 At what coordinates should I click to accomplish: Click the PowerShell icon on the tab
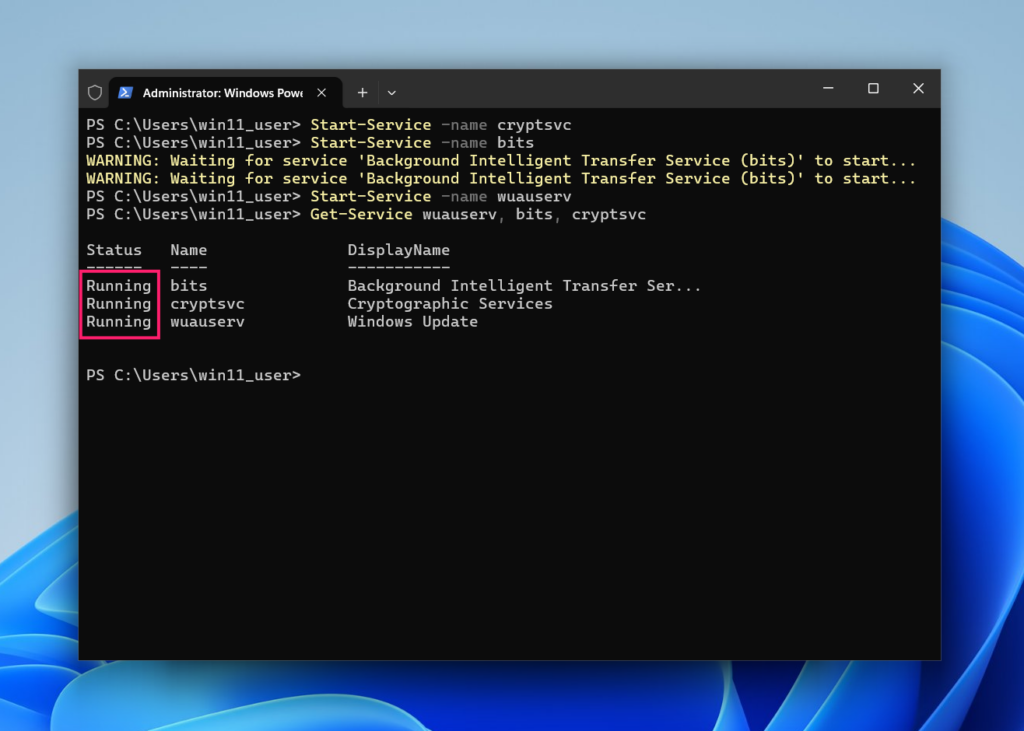coord(125,93)
